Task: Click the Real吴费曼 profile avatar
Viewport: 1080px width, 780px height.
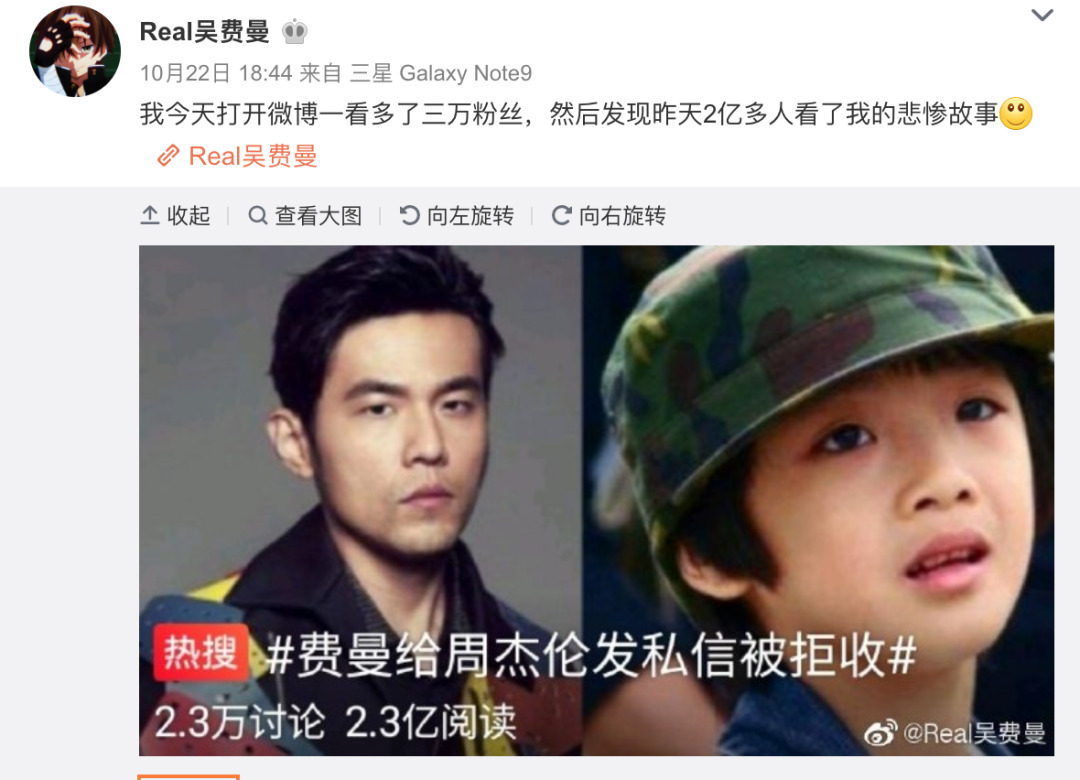Action: [74, 51]
